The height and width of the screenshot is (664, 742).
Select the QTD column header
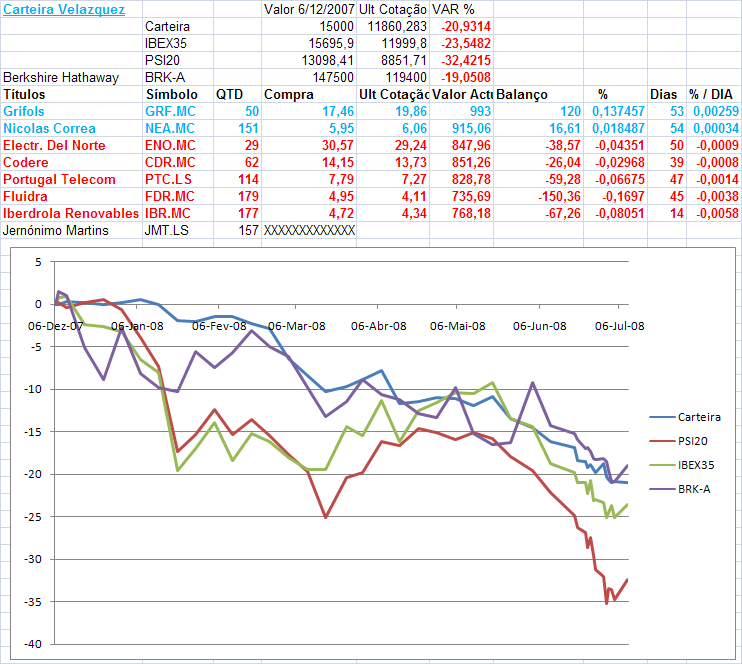[238, 95]
